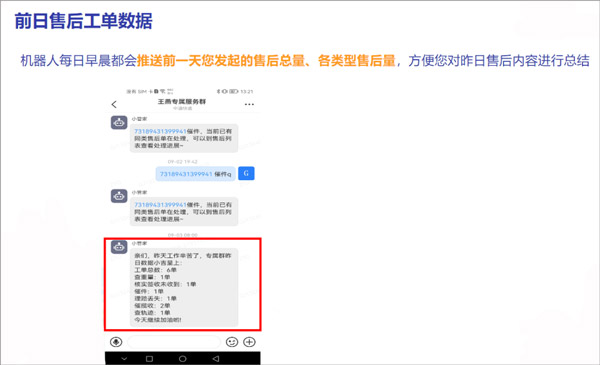
Task: Open the emoji smiley picker
Action: [x=232, y=342]
